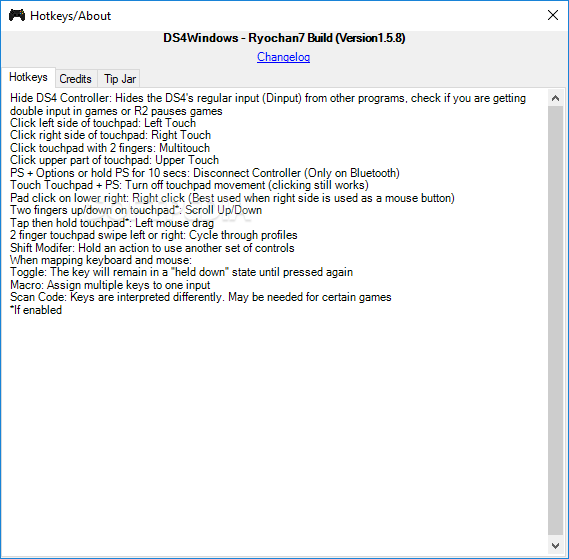This screenshot has height=559, width=569.
Task: Click the scrollbar up arrow
Action: click(555, 98)
